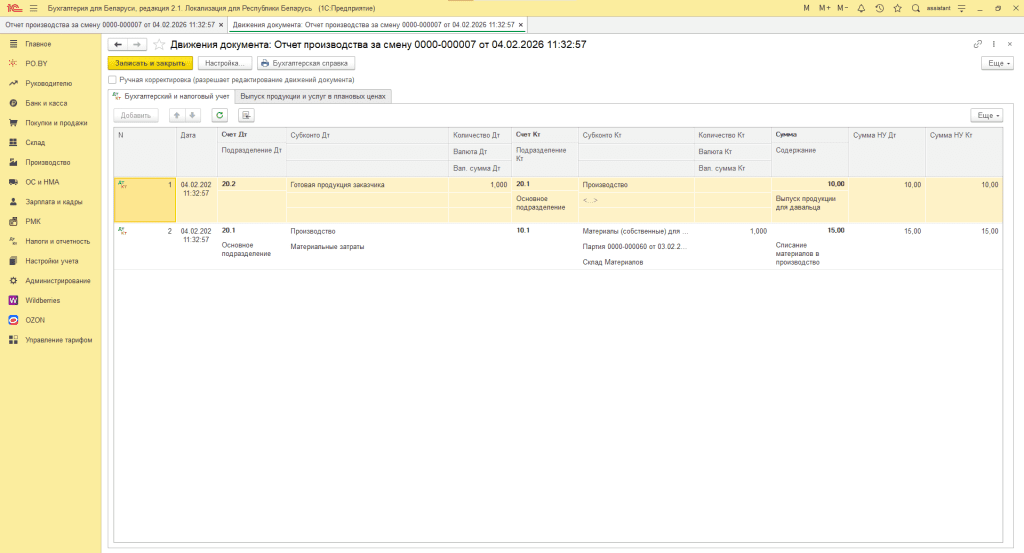Click the Сумма column header
The width and height of the screenshot is (1024, 553).
pyautogui.click(x=810, y=134)
